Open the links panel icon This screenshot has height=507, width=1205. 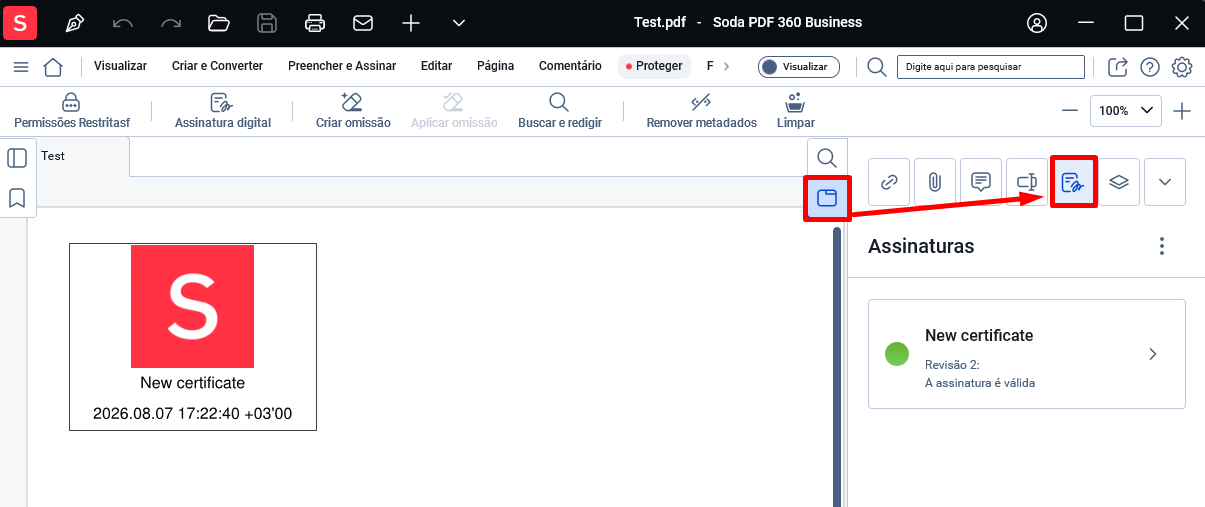[x=889, y=182]
